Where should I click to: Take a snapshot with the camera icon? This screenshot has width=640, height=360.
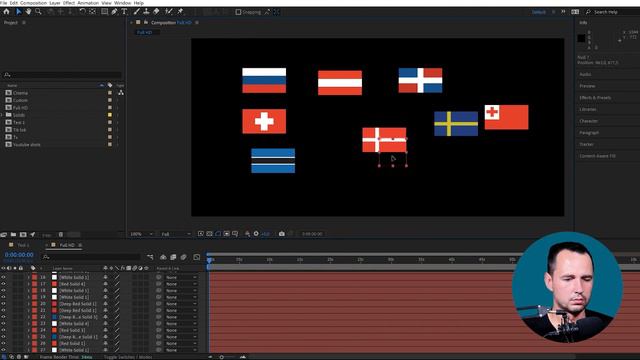click(x=282, y=234)
